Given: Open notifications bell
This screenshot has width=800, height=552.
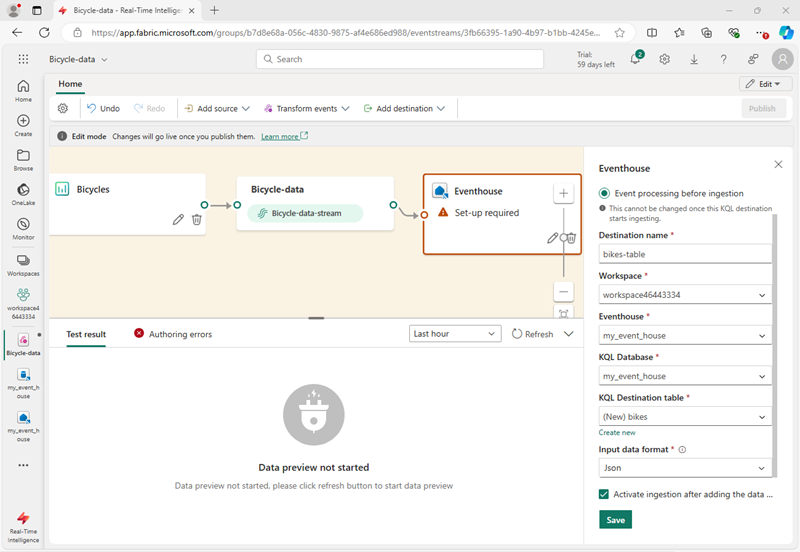Looking at the screenshot, I should (636, 59).
